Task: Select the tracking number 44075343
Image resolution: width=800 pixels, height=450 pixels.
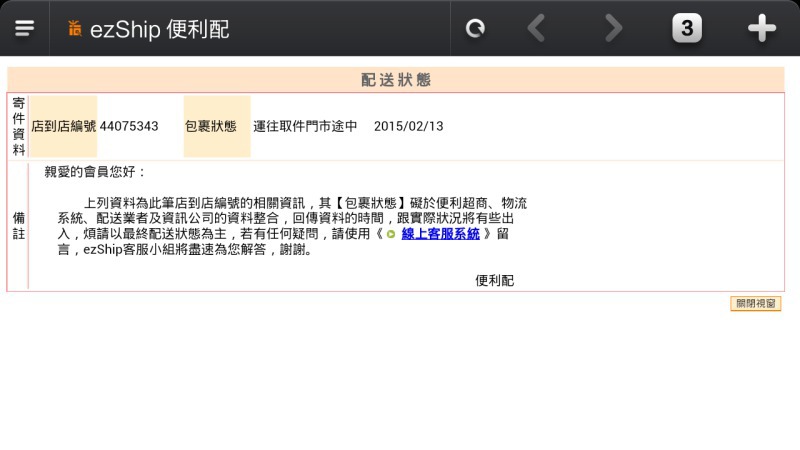Action: [x=129, y=126]
